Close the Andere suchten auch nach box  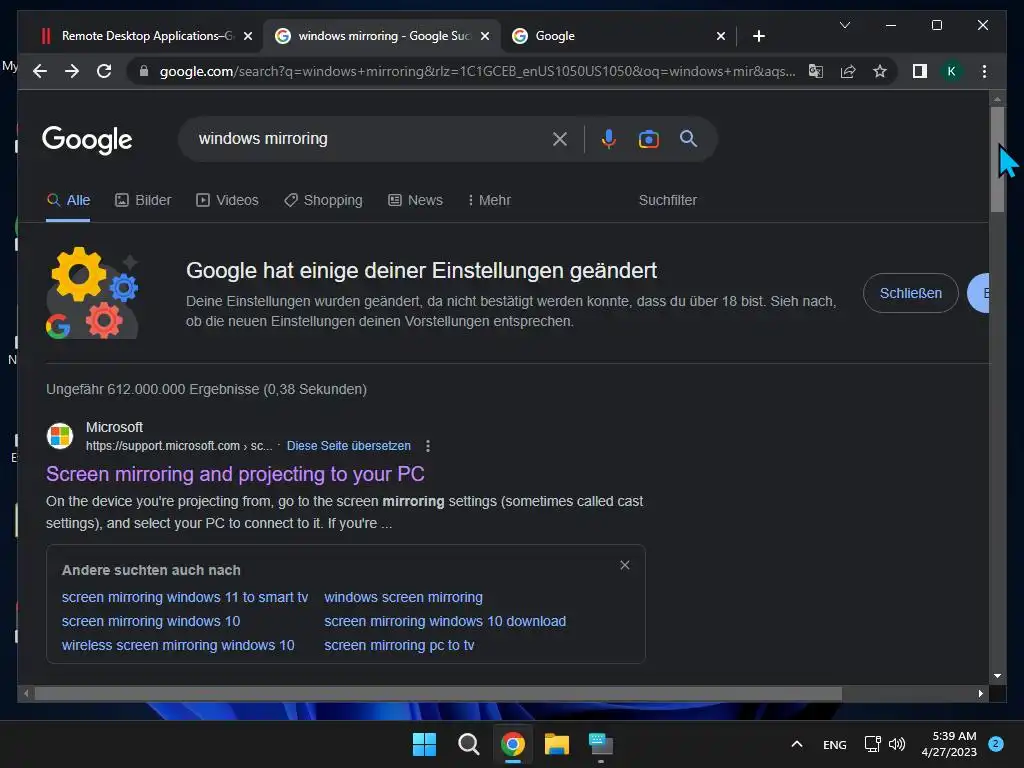click(x=625, y=565)
